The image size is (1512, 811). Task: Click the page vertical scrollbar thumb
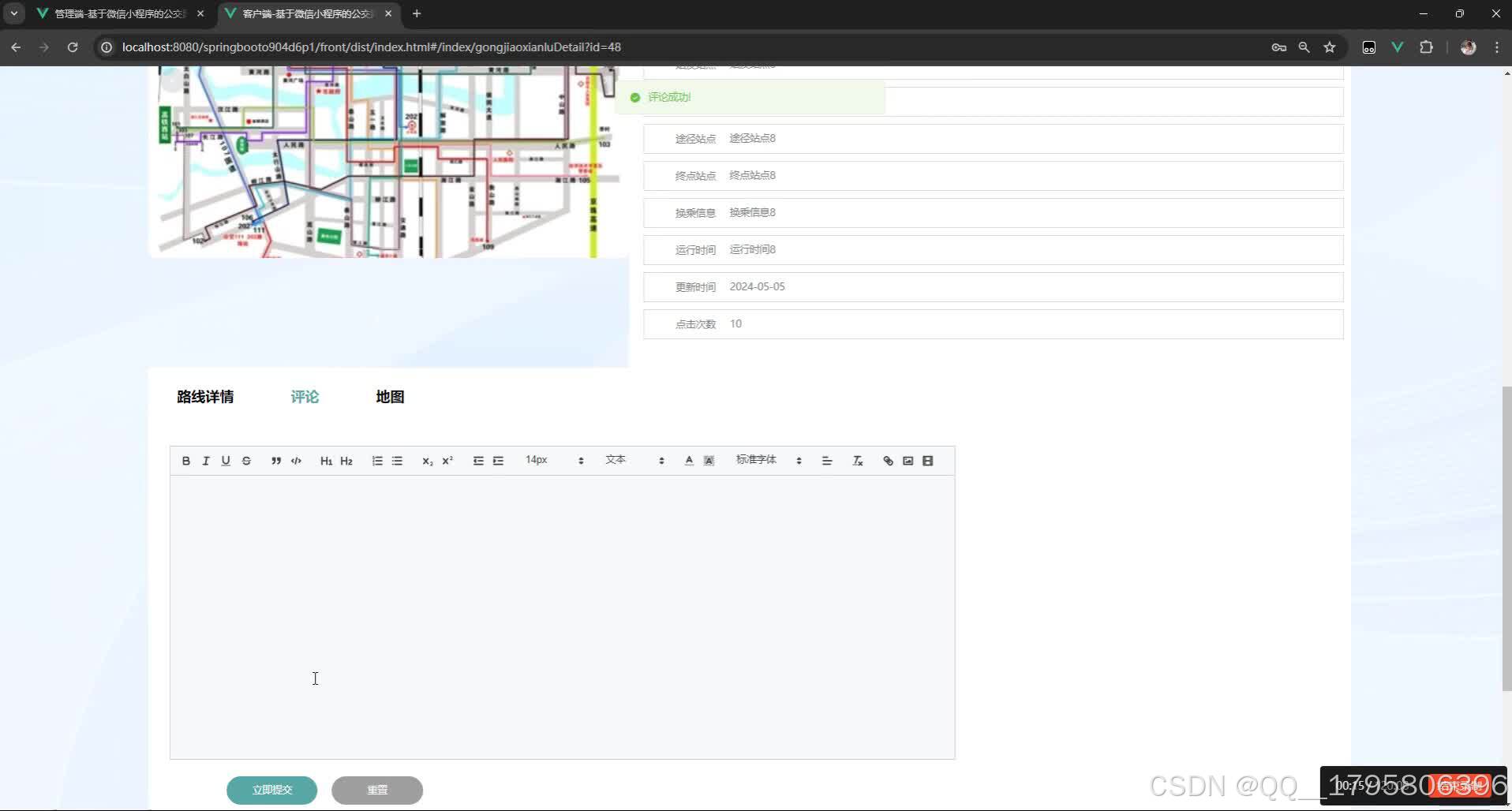[x=1506, y=539]
